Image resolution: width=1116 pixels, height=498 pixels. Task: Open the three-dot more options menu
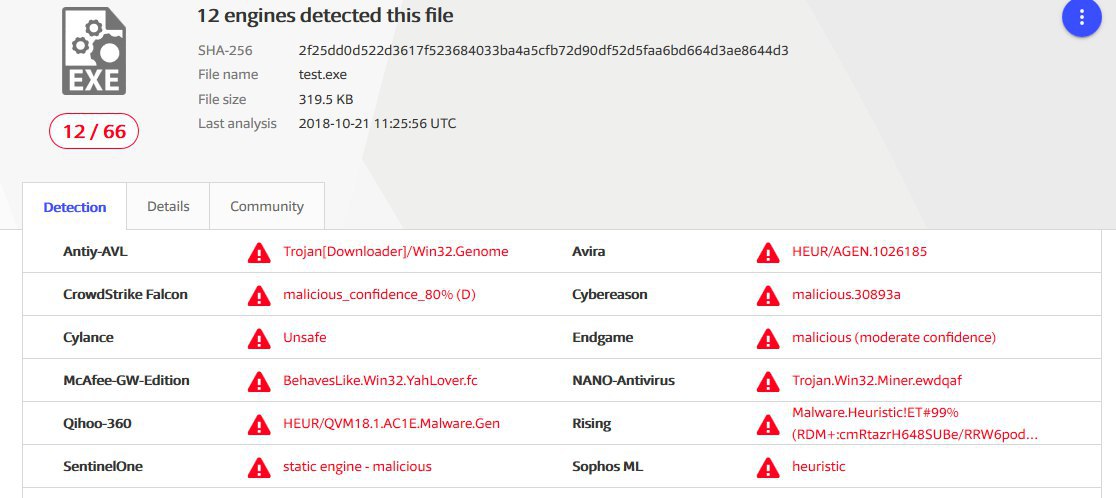[x=1081, y=18]
